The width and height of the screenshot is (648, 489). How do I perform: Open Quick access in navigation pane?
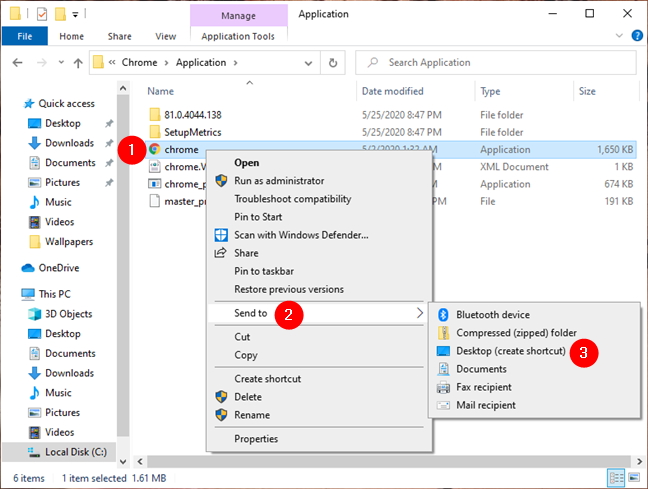[x=66, y=103]
